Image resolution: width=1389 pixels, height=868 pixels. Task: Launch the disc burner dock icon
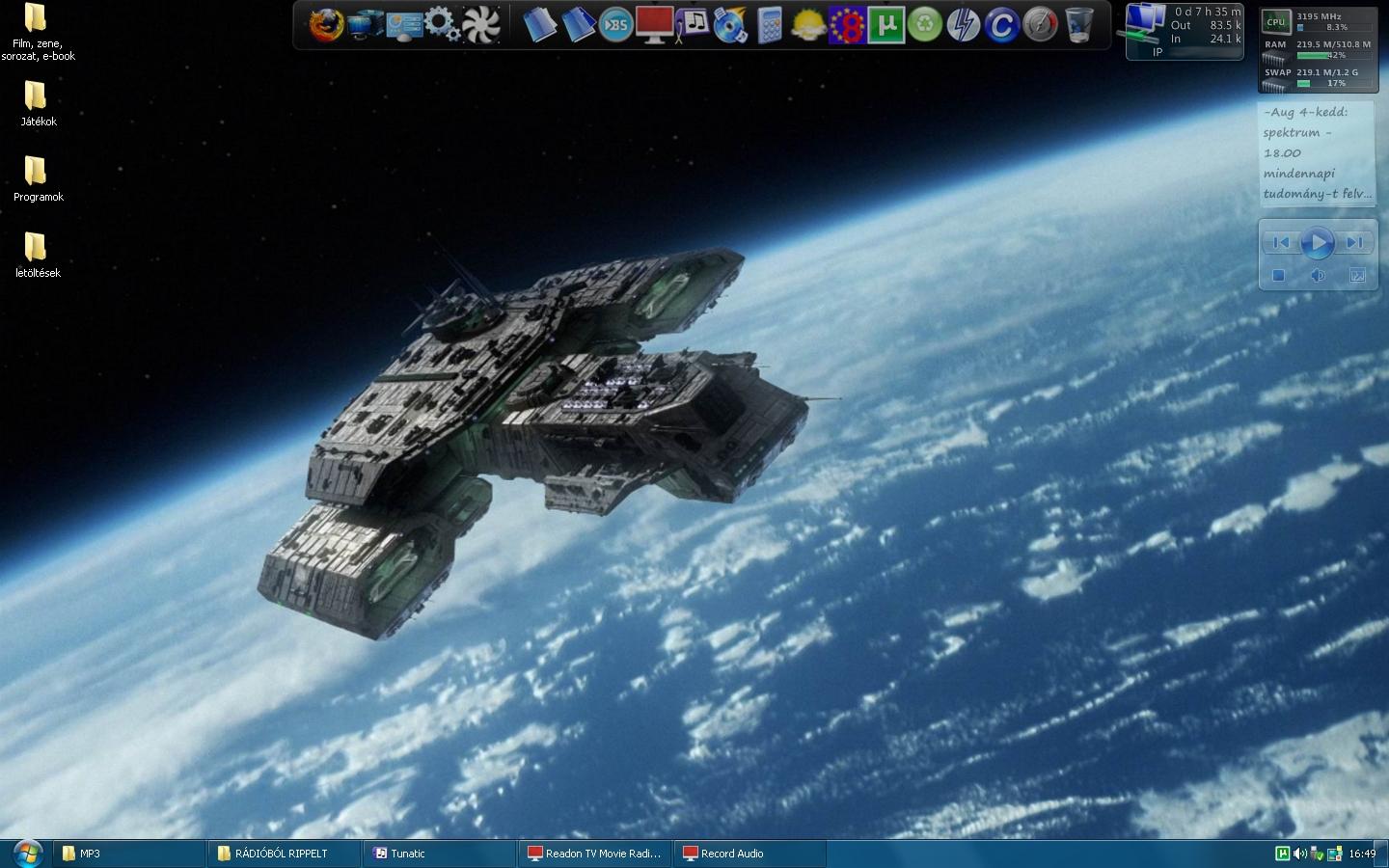(x=731, y=24)
